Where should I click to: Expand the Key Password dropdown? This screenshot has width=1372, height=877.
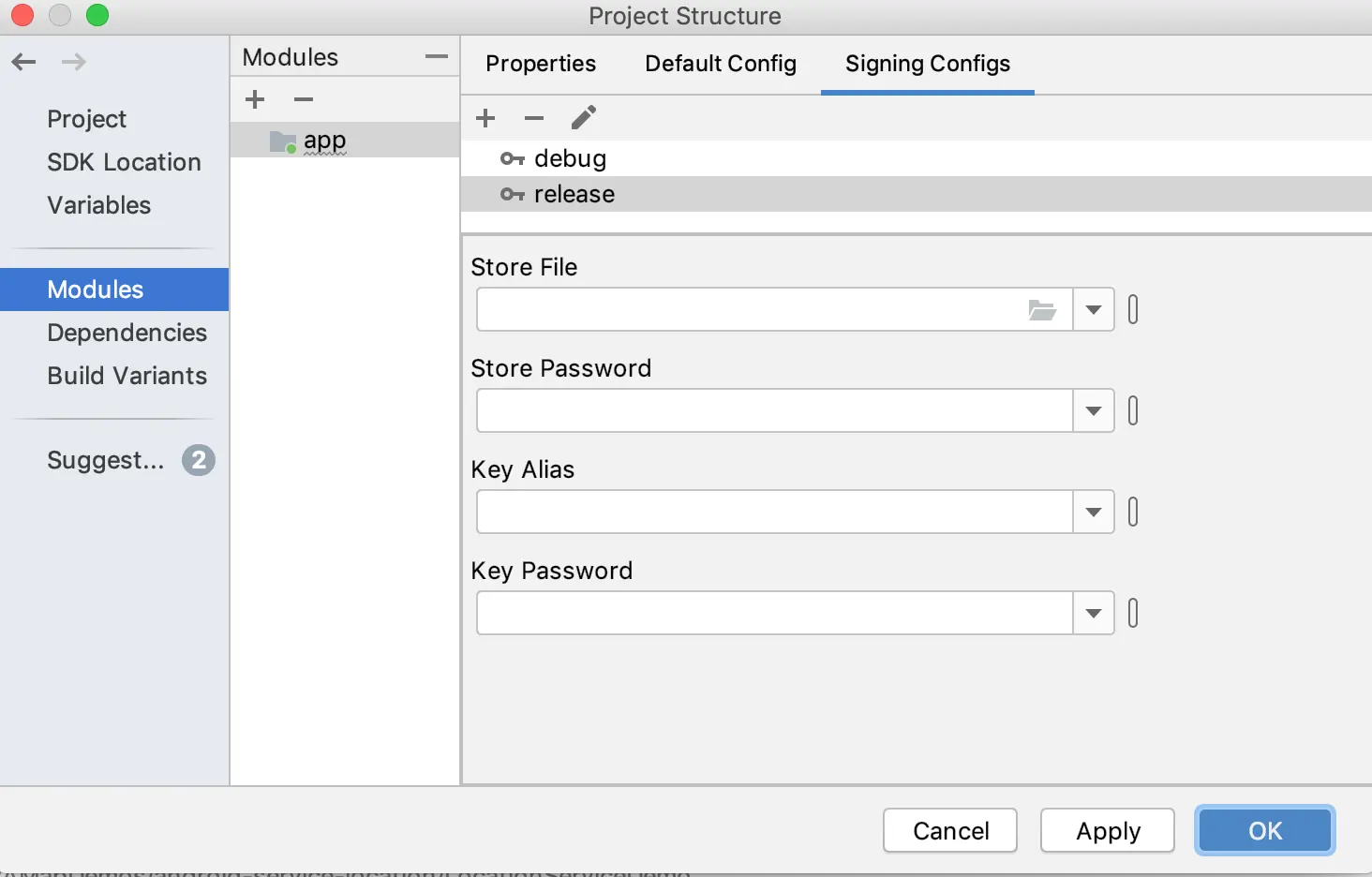(x=1093, y=614)
